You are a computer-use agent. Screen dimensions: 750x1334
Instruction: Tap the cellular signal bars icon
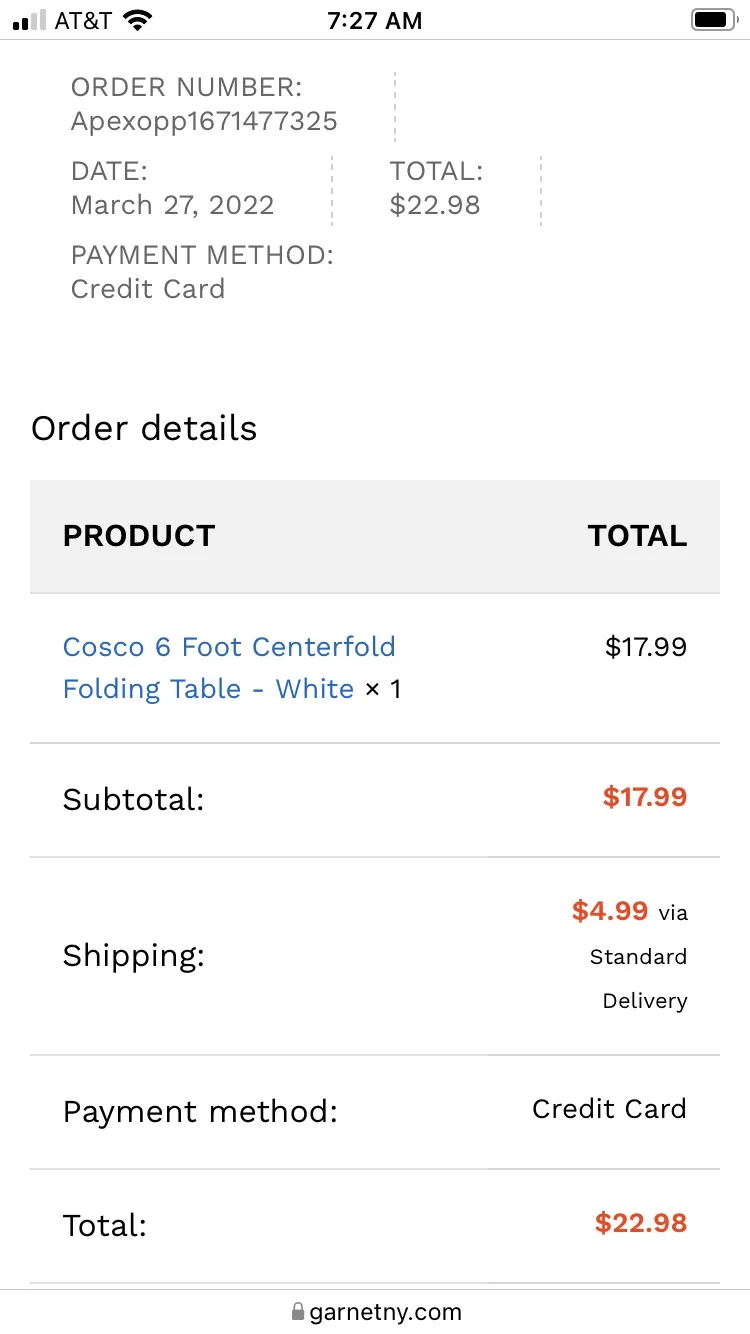30,20
